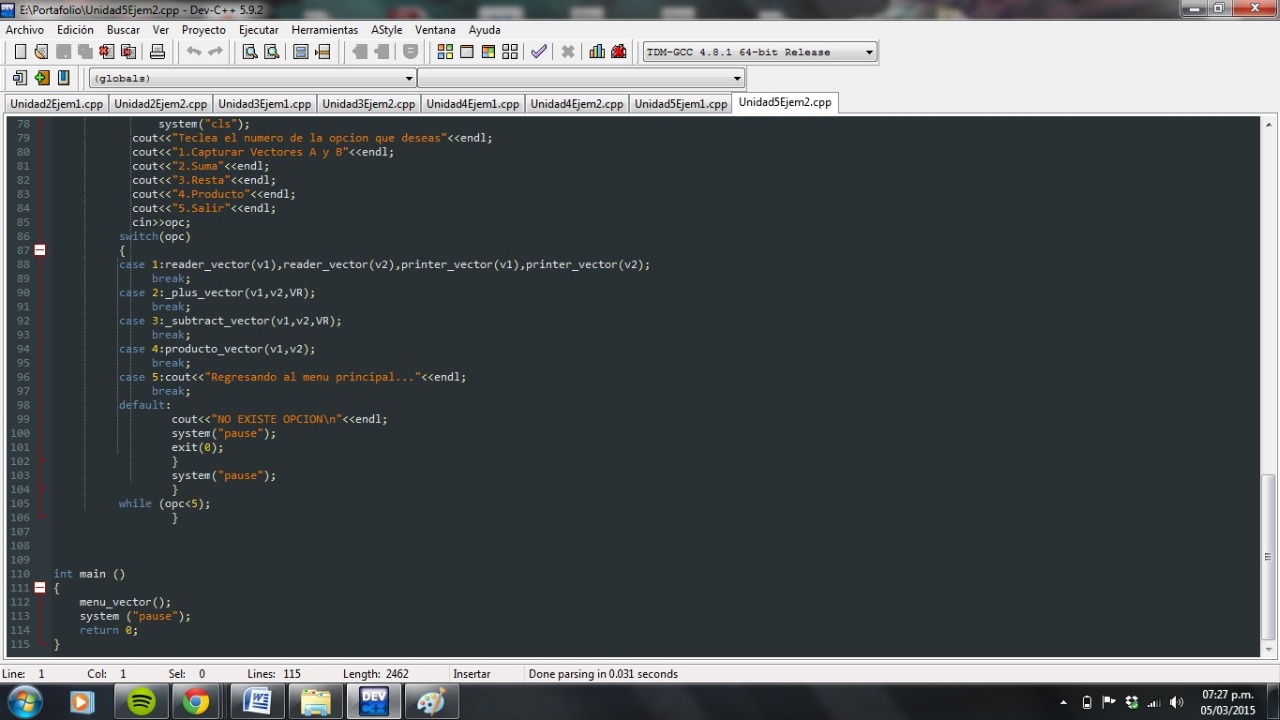
Task: Click the Rebuild All icon
Action: click(510, 52)
